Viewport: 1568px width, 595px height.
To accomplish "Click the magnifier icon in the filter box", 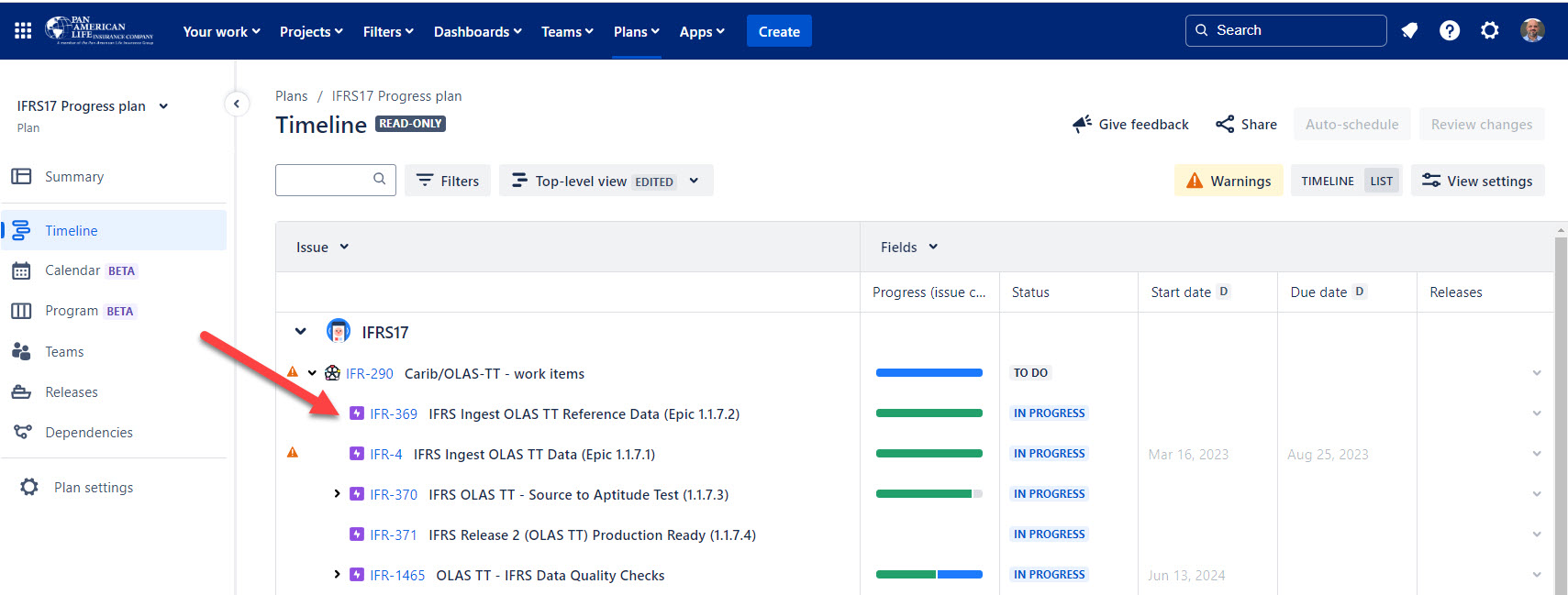I will click(x=379, y=180).
